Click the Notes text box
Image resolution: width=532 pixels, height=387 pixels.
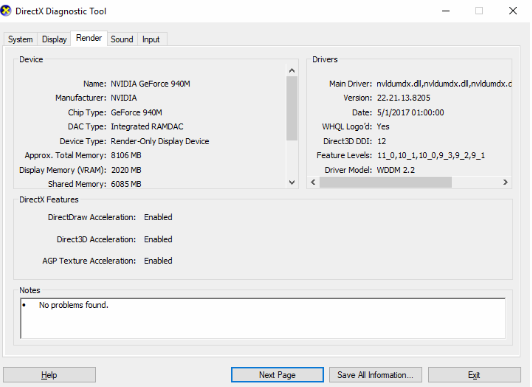pyautogui.click(x=263, y=318)
